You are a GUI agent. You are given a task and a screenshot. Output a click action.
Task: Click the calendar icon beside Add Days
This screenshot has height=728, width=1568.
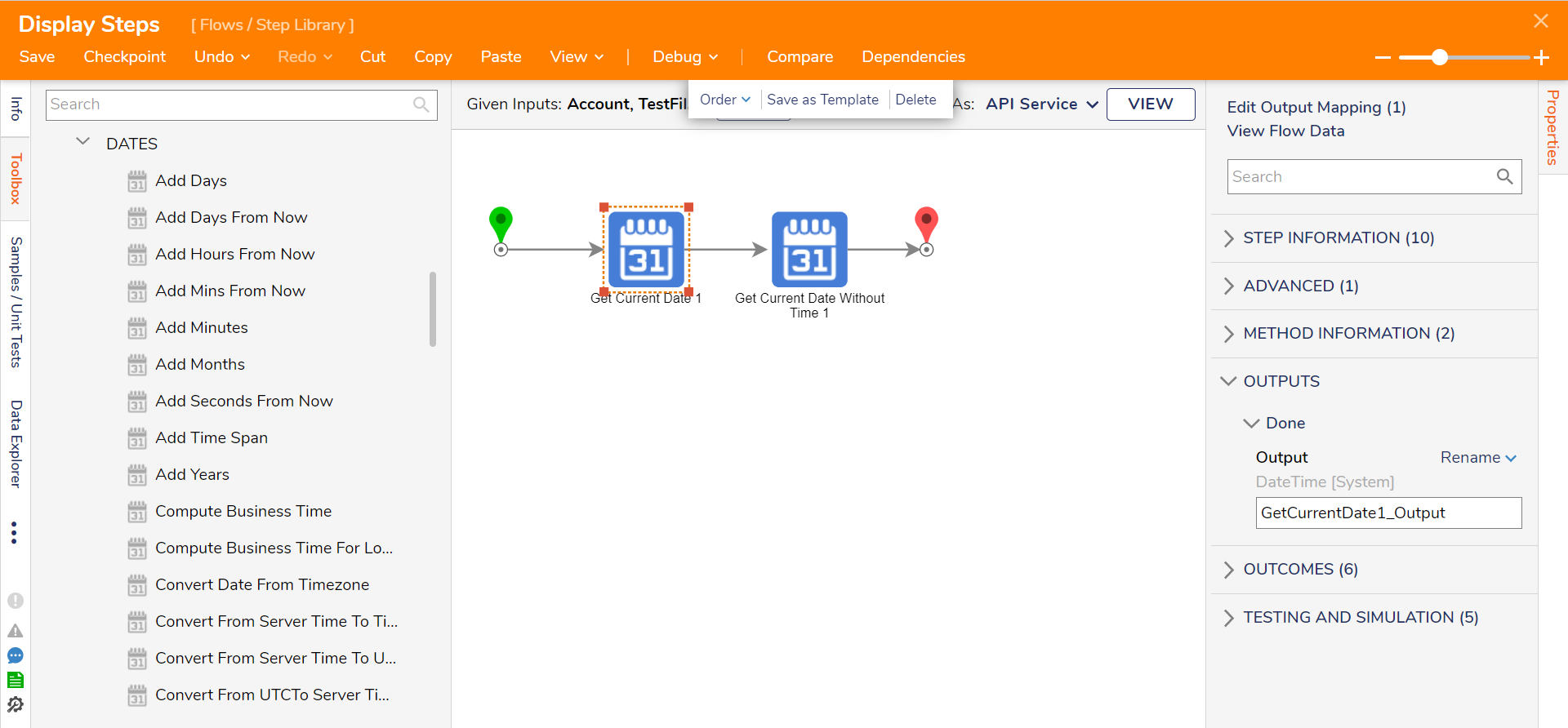coord(137,181)
